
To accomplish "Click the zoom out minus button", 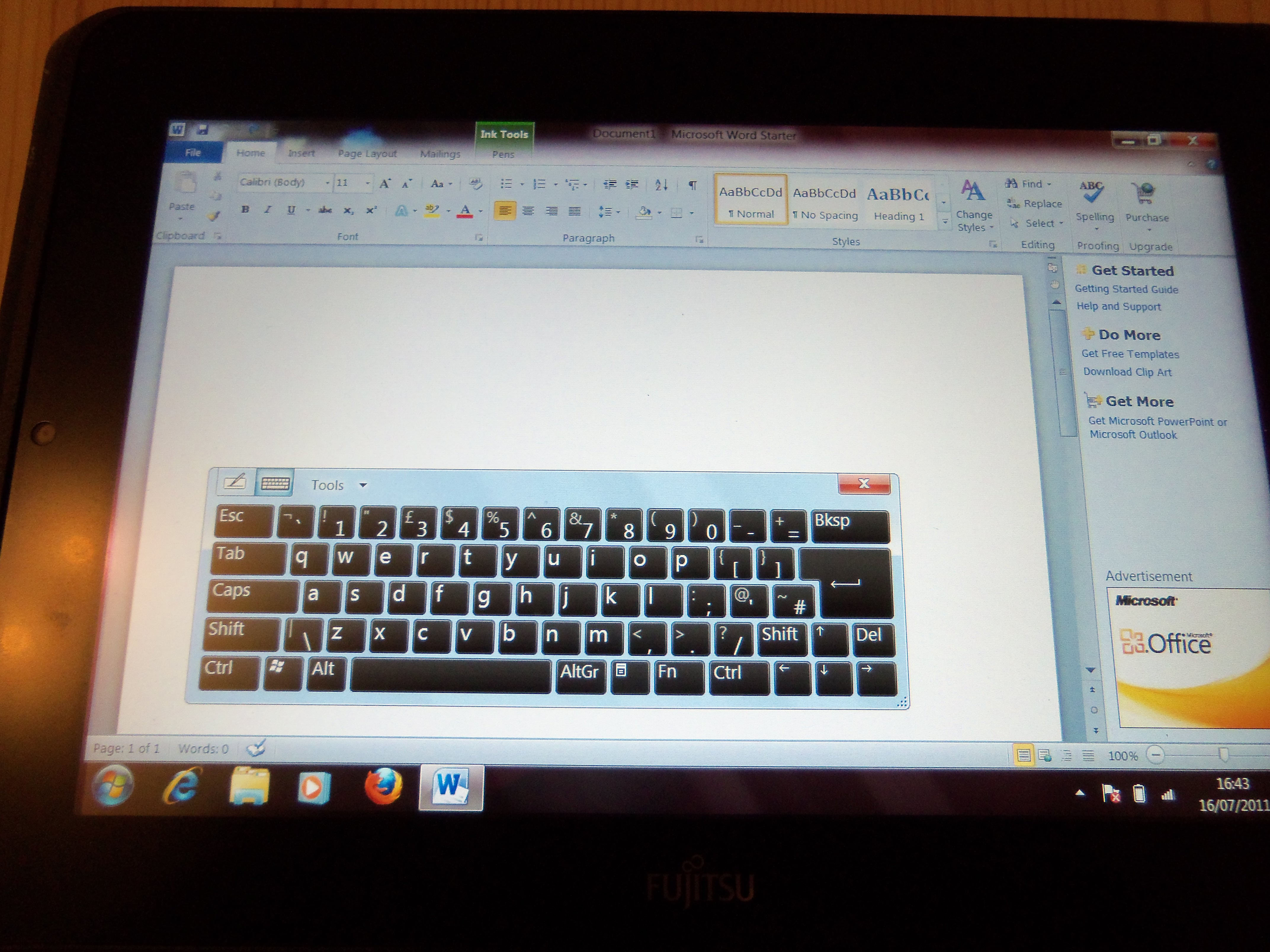I will (1155, 755).
